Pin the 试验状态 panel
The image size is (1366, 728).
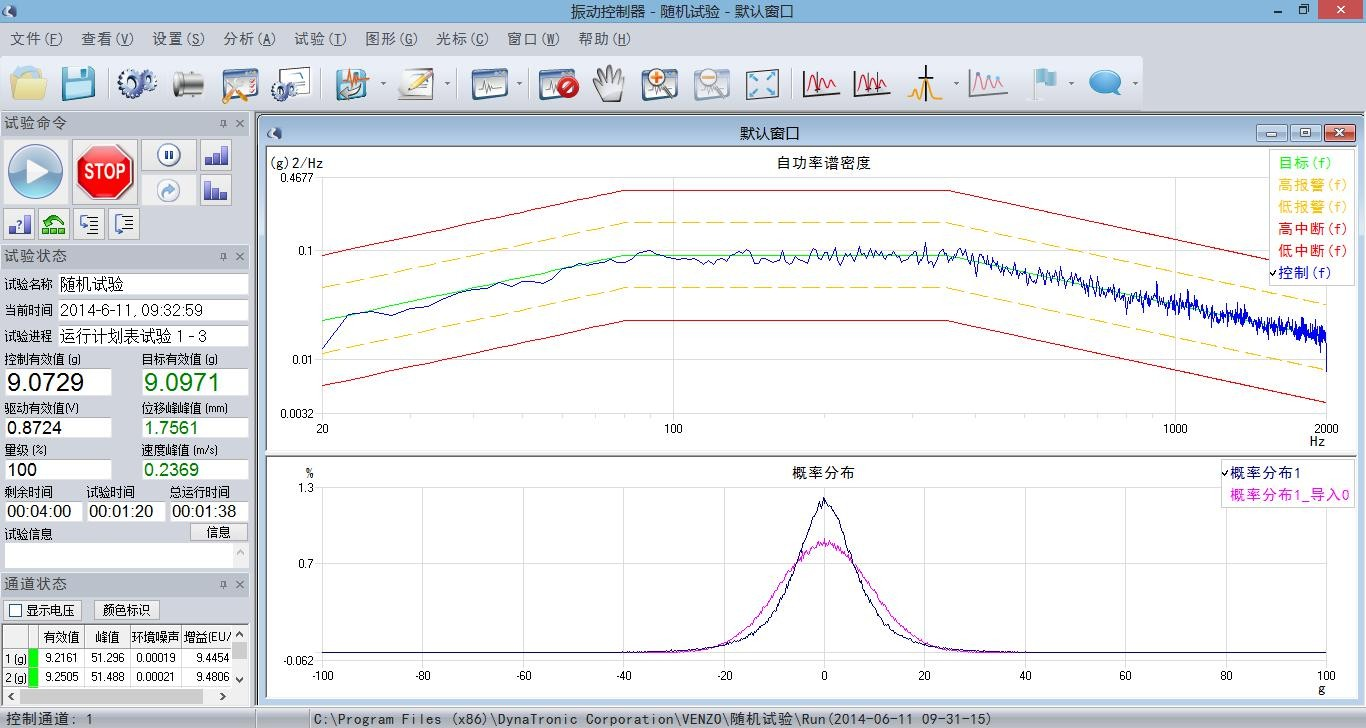coord(223,256)
